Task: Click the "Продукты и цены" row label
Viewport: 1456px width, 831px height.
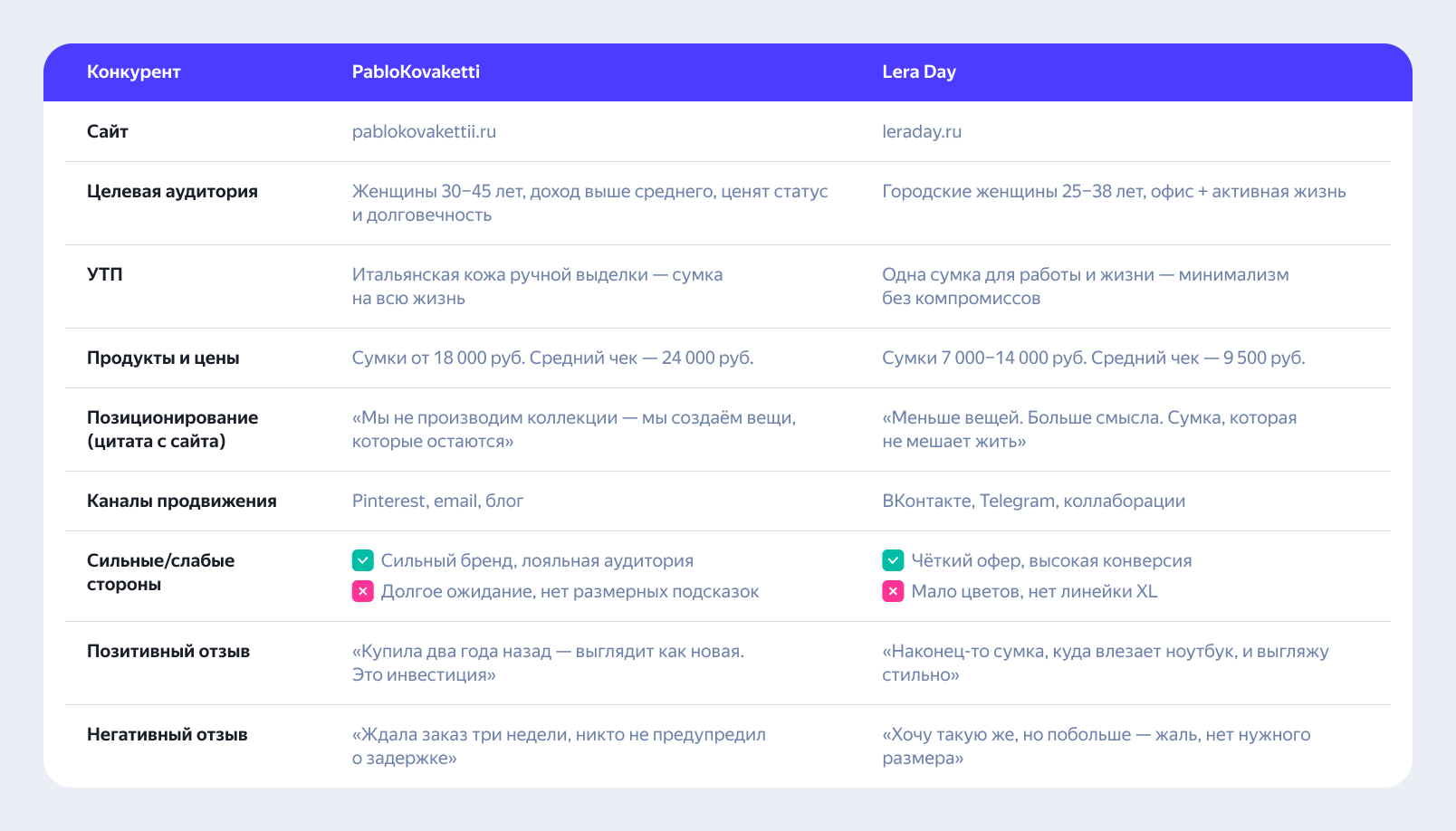Action: [163, 358]
